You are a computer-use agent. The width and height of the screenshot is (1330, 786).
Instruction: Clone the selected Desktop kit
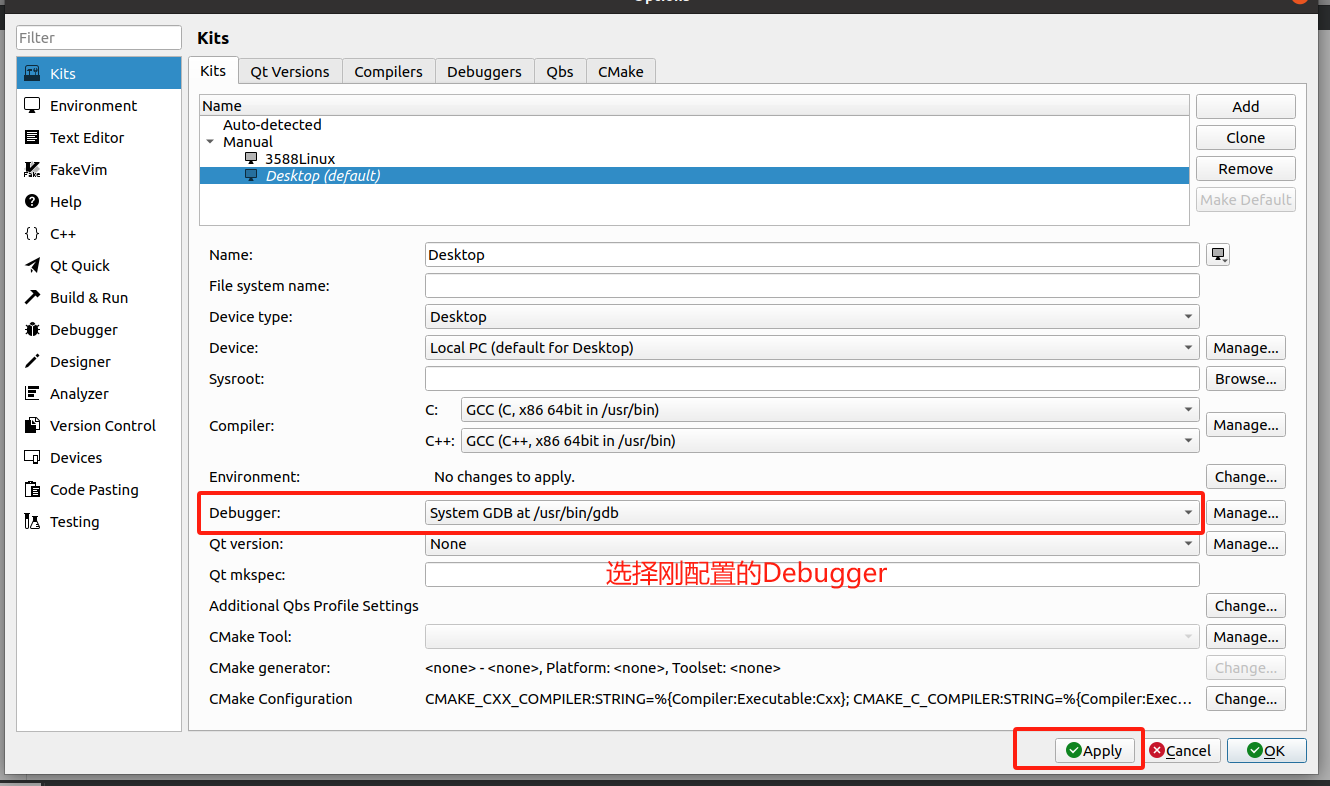[1245, 137]
